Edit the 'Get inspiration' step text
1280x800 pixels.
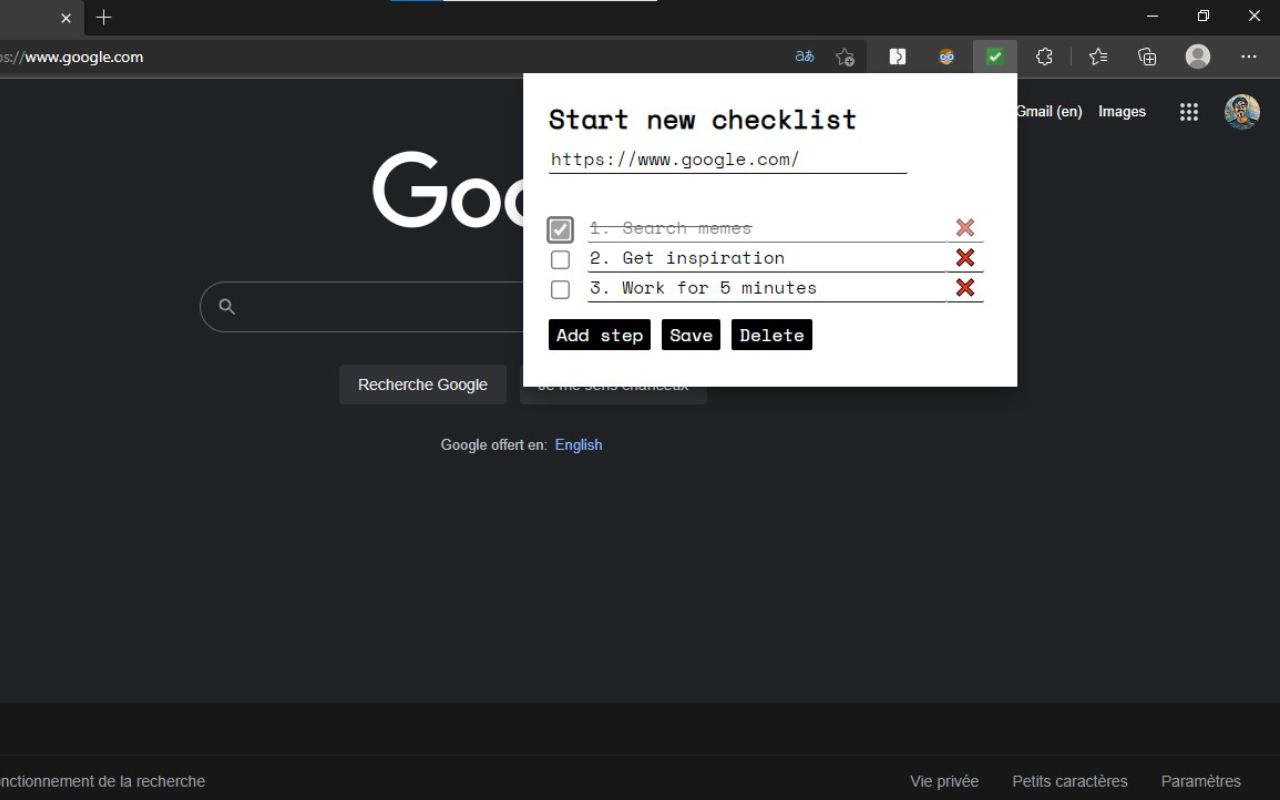click(767, 258)
